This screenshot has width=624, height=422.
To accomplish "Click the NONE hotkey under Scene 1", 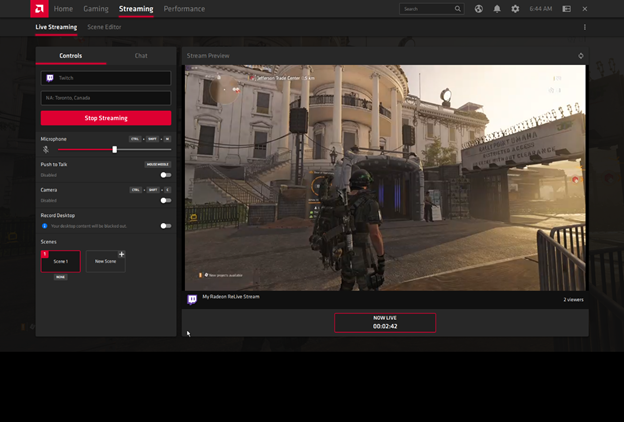I will (x=60, y=277).
